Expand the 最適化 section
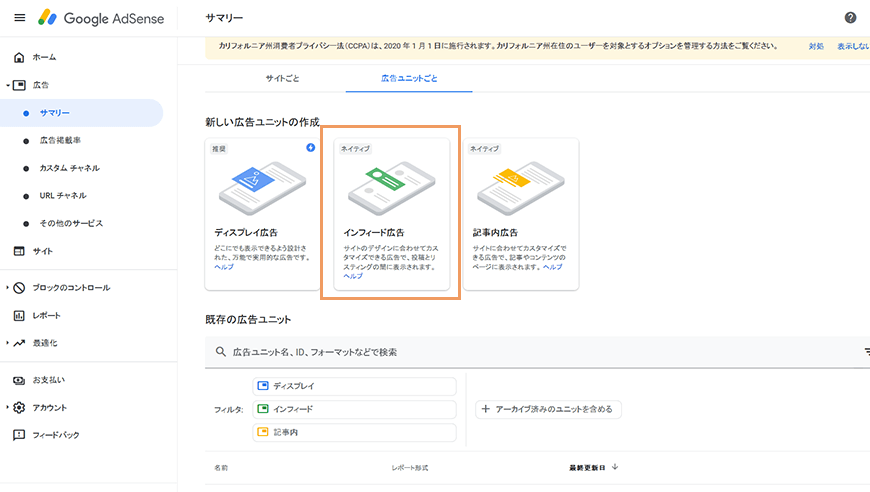 click(x=8, y=343)
